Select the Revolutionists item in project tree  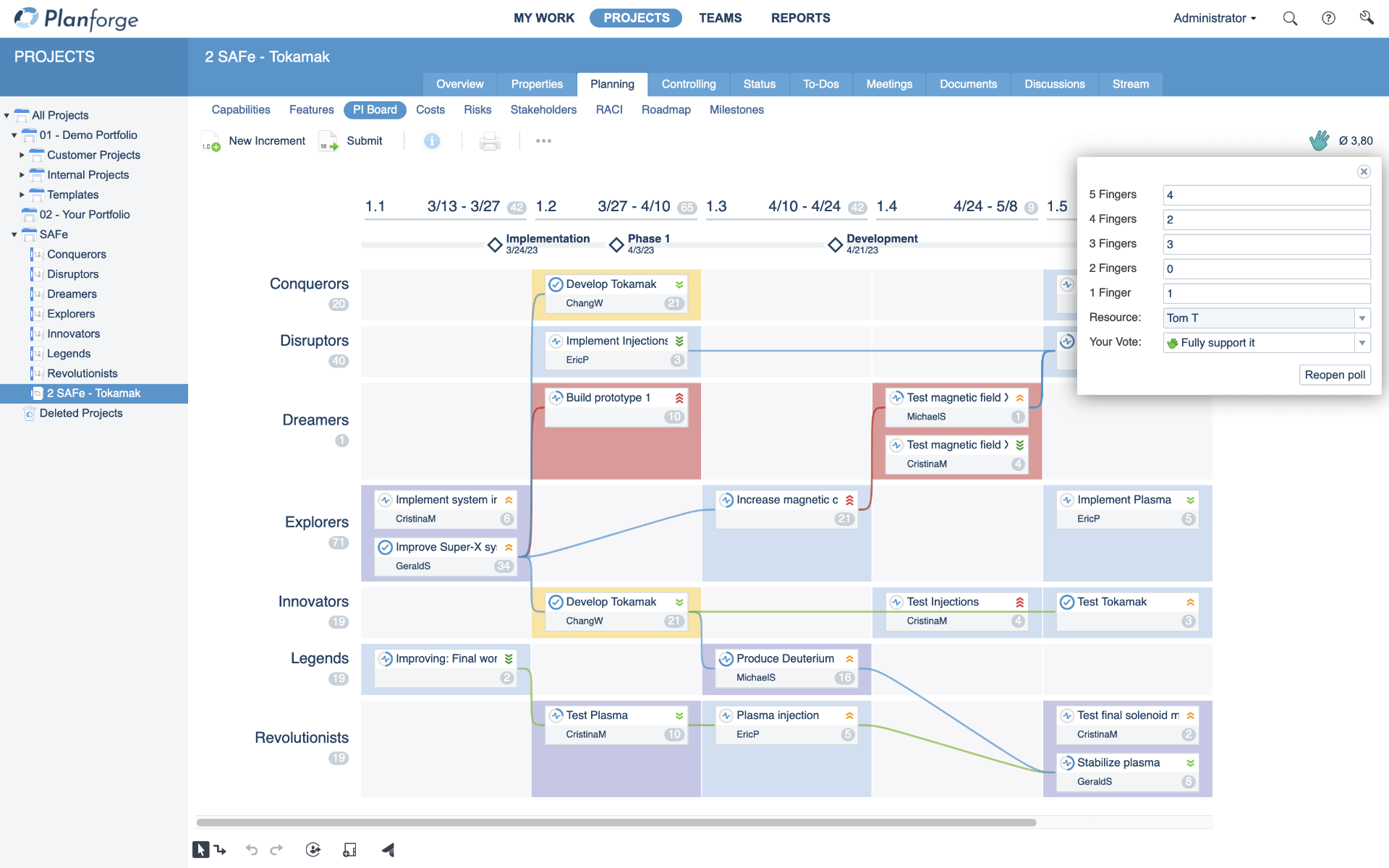point(82,374)
